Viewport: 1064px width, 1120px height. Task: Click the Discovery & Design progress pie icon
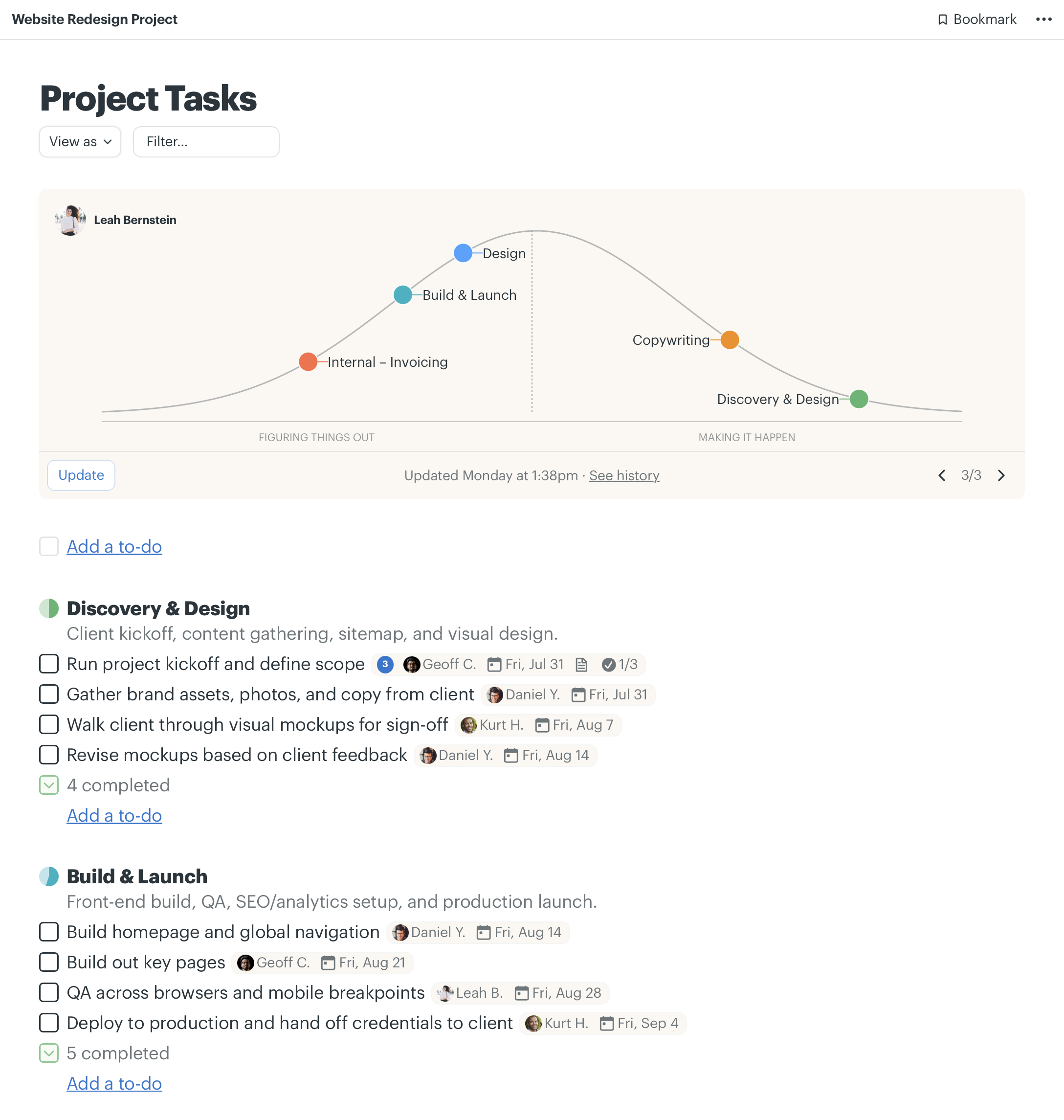pos(49,608)
